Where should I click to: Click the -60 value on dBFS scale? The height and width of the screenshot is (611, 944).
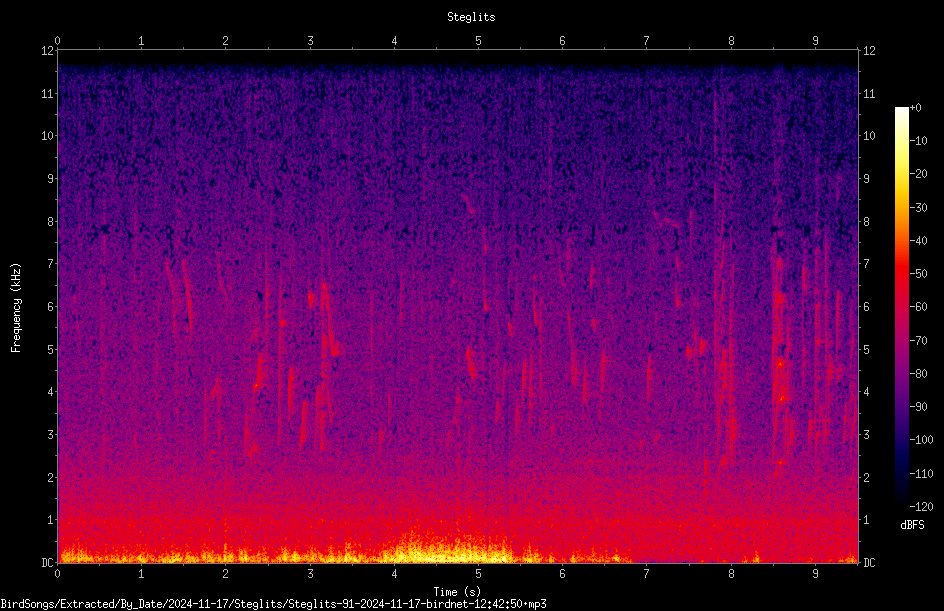(x=918, y=306)
